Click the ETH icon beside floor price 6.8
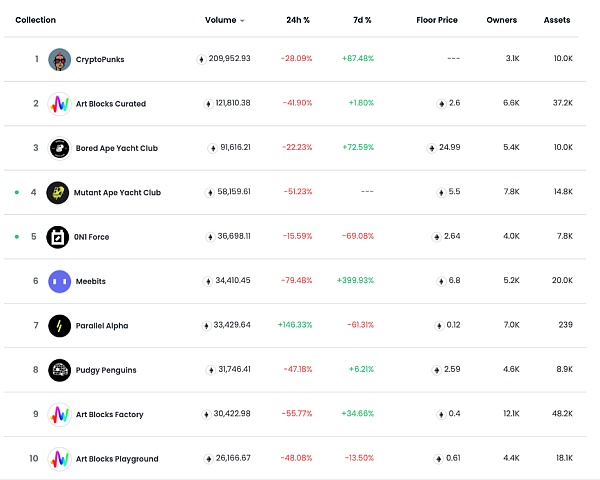 click(441, 281)
